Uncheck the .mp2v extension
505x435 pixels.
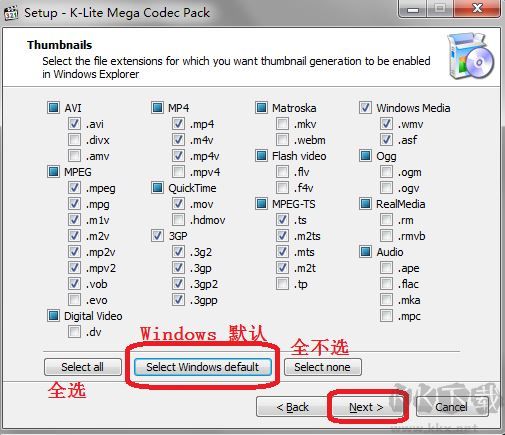(x=74, y=252)
